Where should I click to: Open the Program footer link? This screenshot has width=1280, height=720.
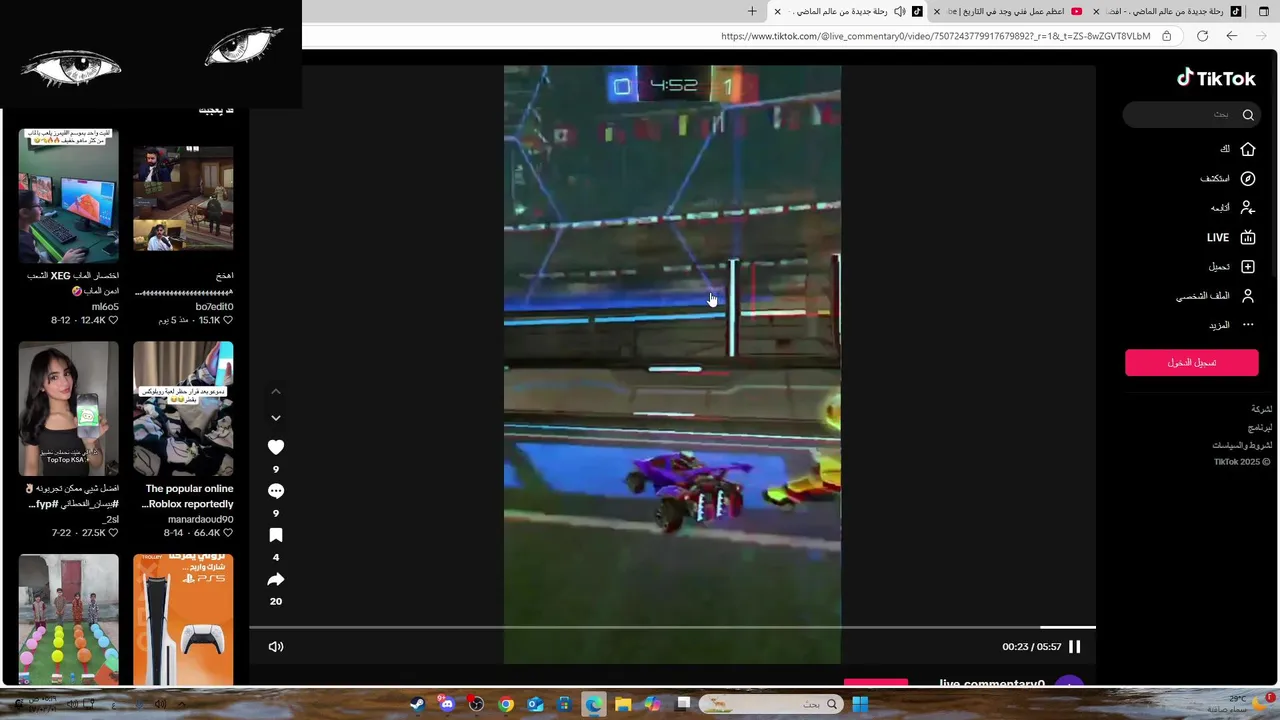point(1260,427)
